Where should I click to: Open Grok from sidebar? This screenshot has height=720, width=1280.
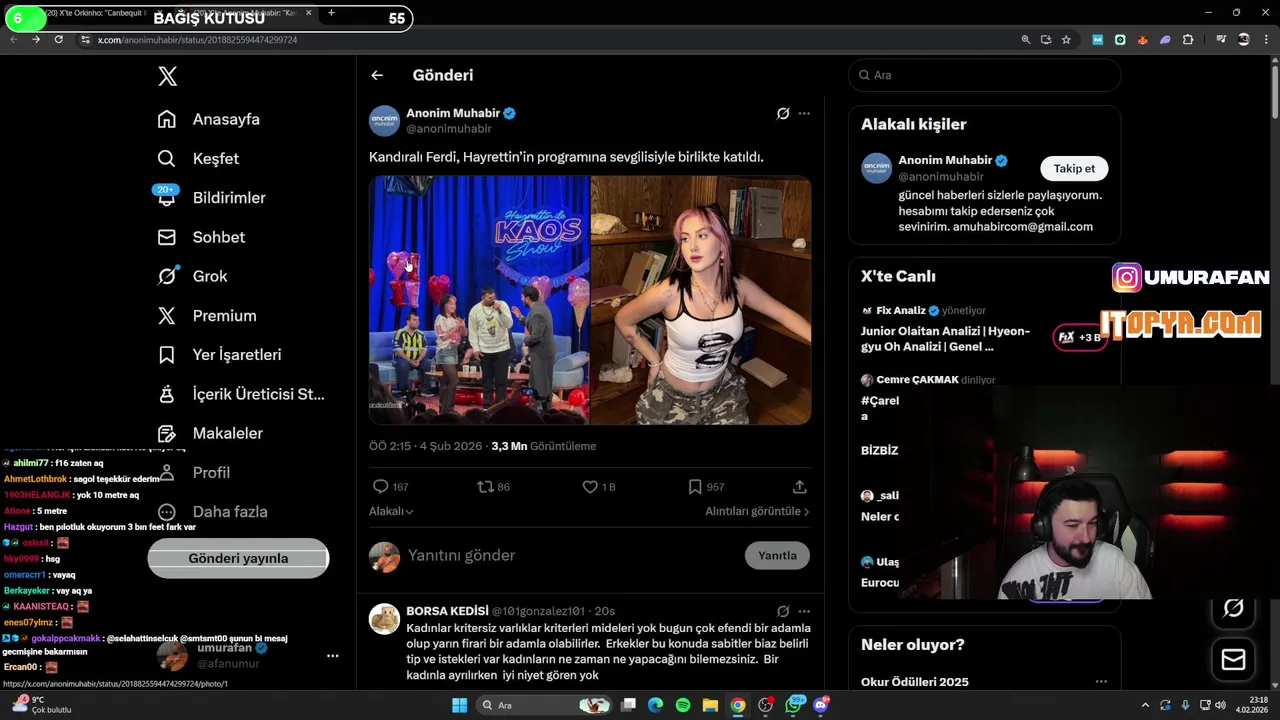(x=192, y=276)
